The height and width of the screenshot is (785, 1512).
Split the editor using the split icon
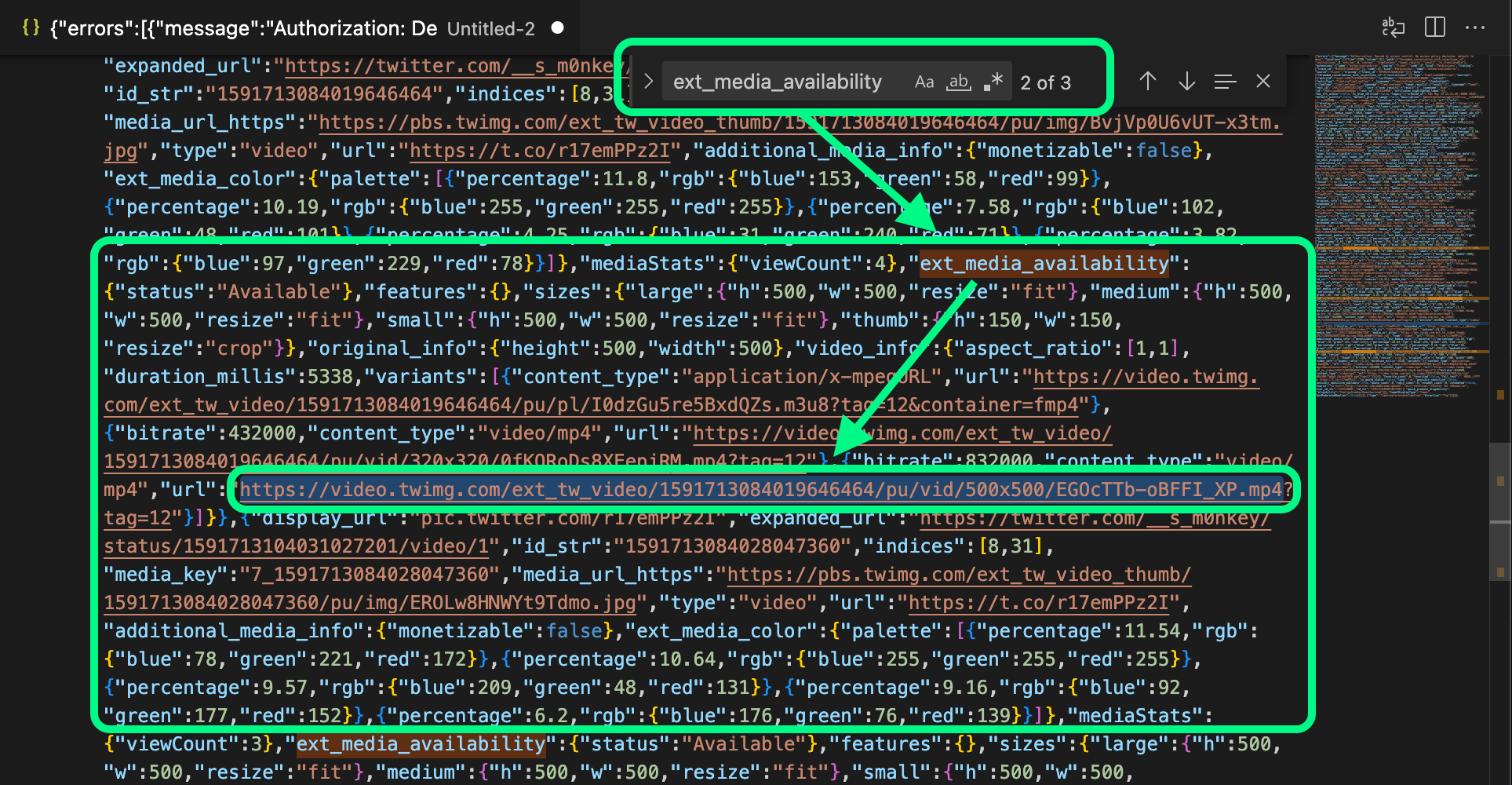coord(1435,27)
